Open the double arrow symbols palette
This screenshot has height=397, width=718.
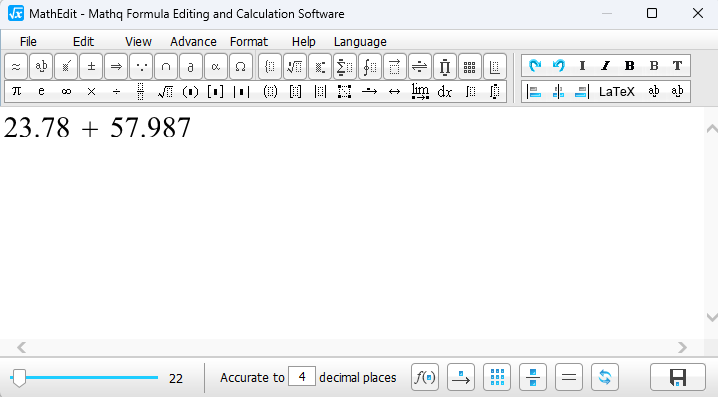tap(116, 67)
